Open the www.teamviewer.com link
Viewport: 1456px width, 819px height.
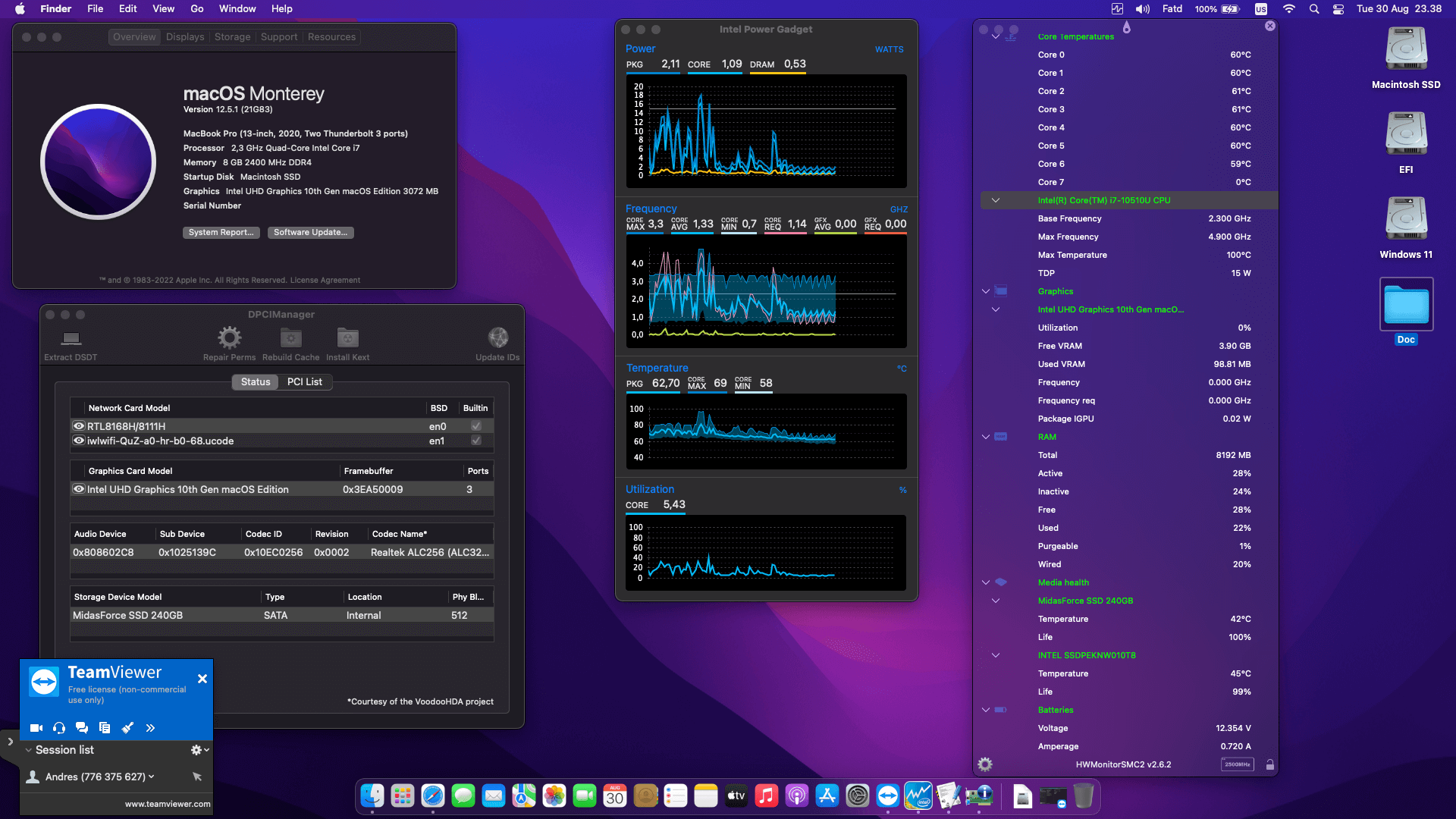coord(167,803)
